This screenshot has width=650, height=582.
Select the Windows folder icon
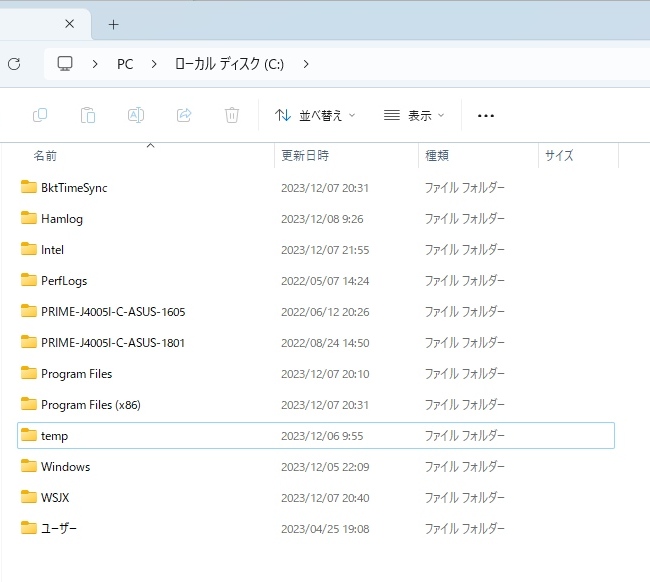pyautogui.click(x=29, y=466)
